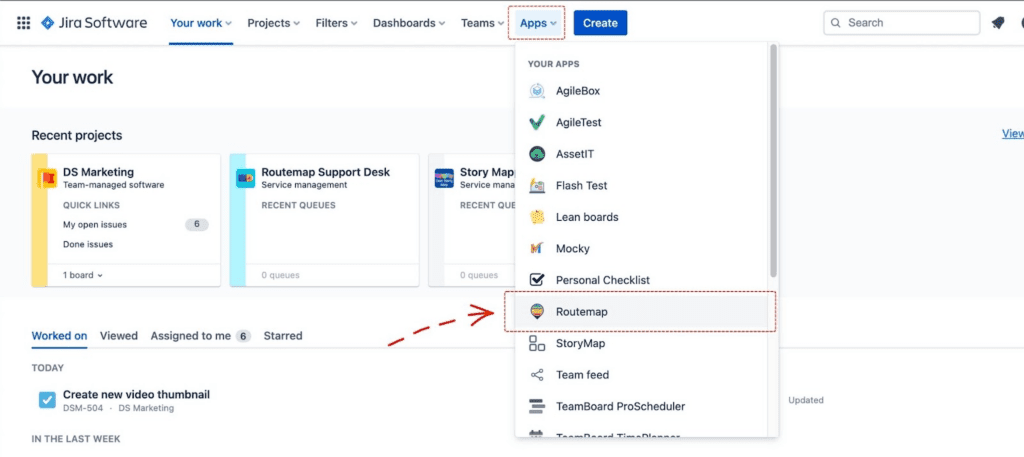Image resolution: width=1024 pixels, height=457 pixels.
Task: Switch to Assigned to me tab
Action: pyautogui.click(x=200, y=336)
